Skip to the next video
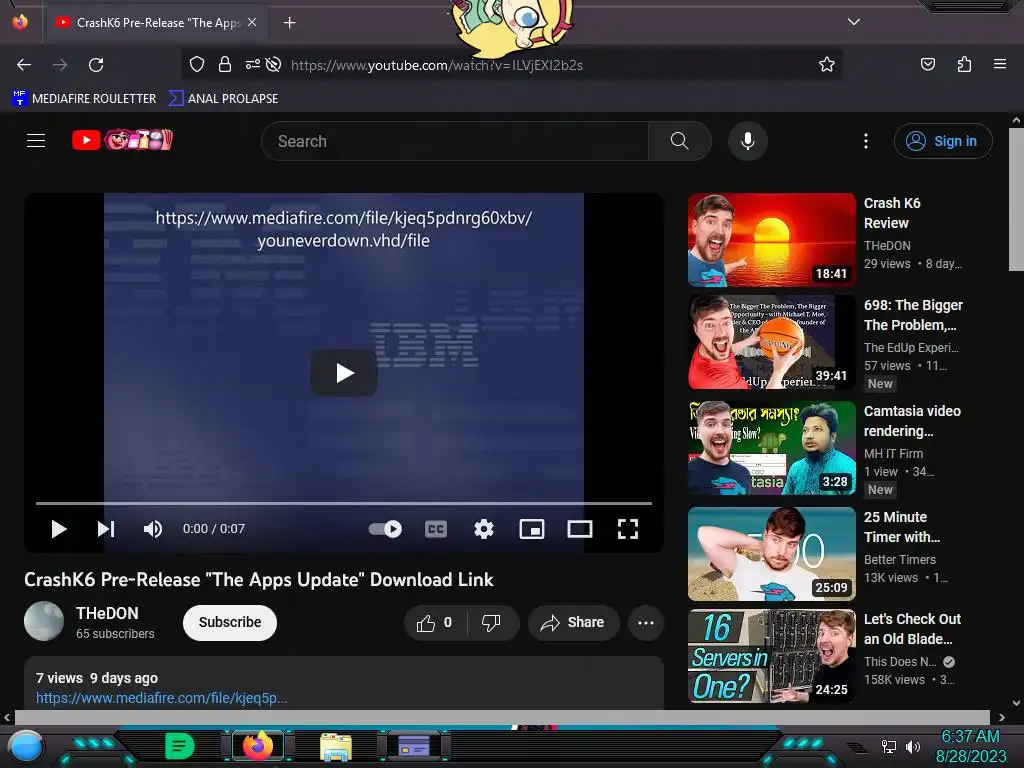This screenshot has width=1024, height=768. click(106, 529)
